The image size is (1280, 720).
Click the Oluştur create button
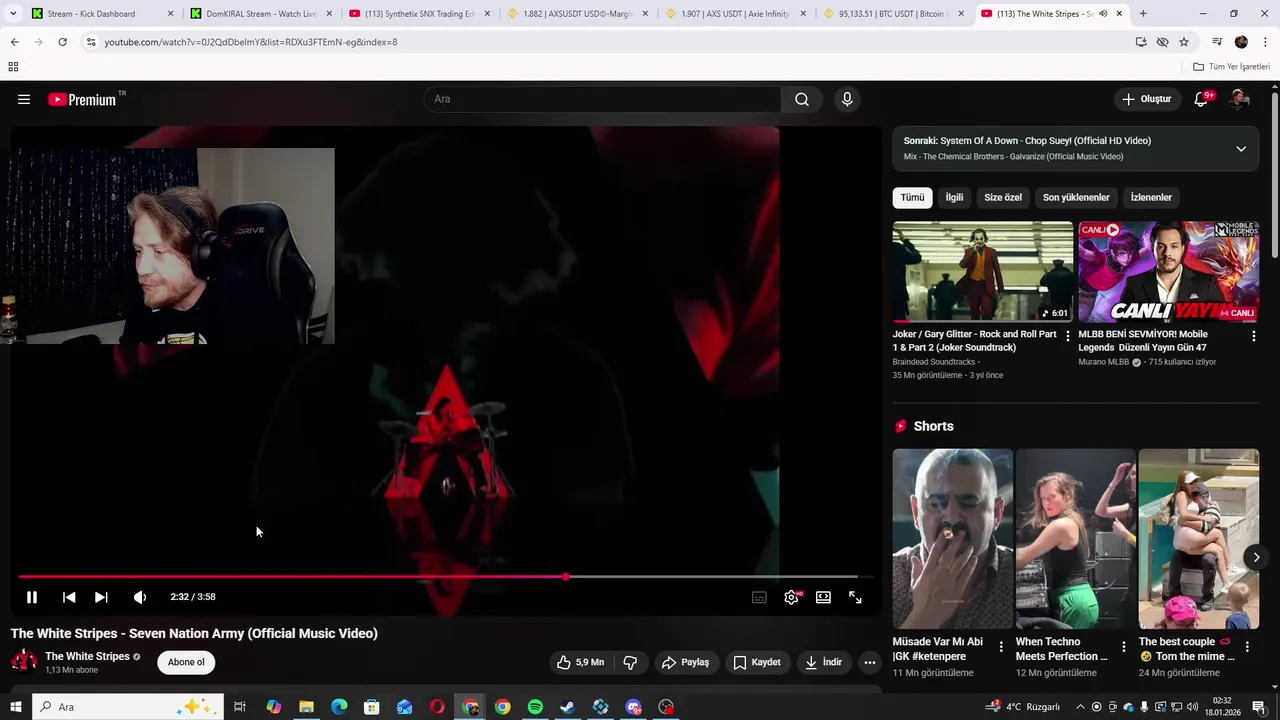(1146, 99)
